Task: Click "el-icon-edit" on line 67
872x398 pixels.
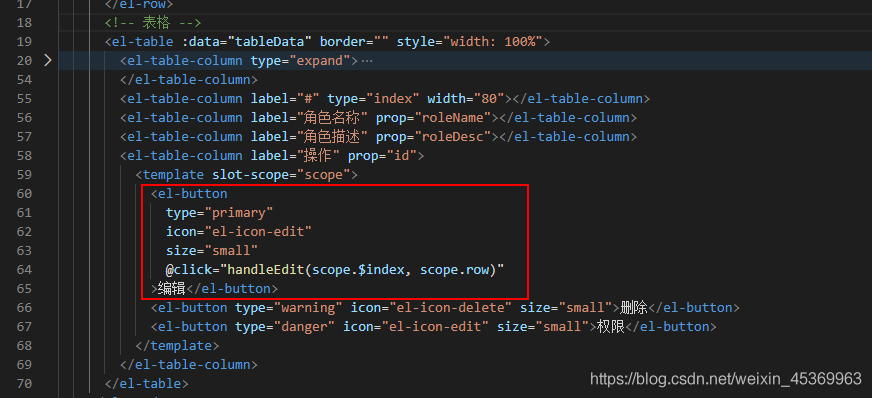Action: pyautogui.click(x=434, y=326)
